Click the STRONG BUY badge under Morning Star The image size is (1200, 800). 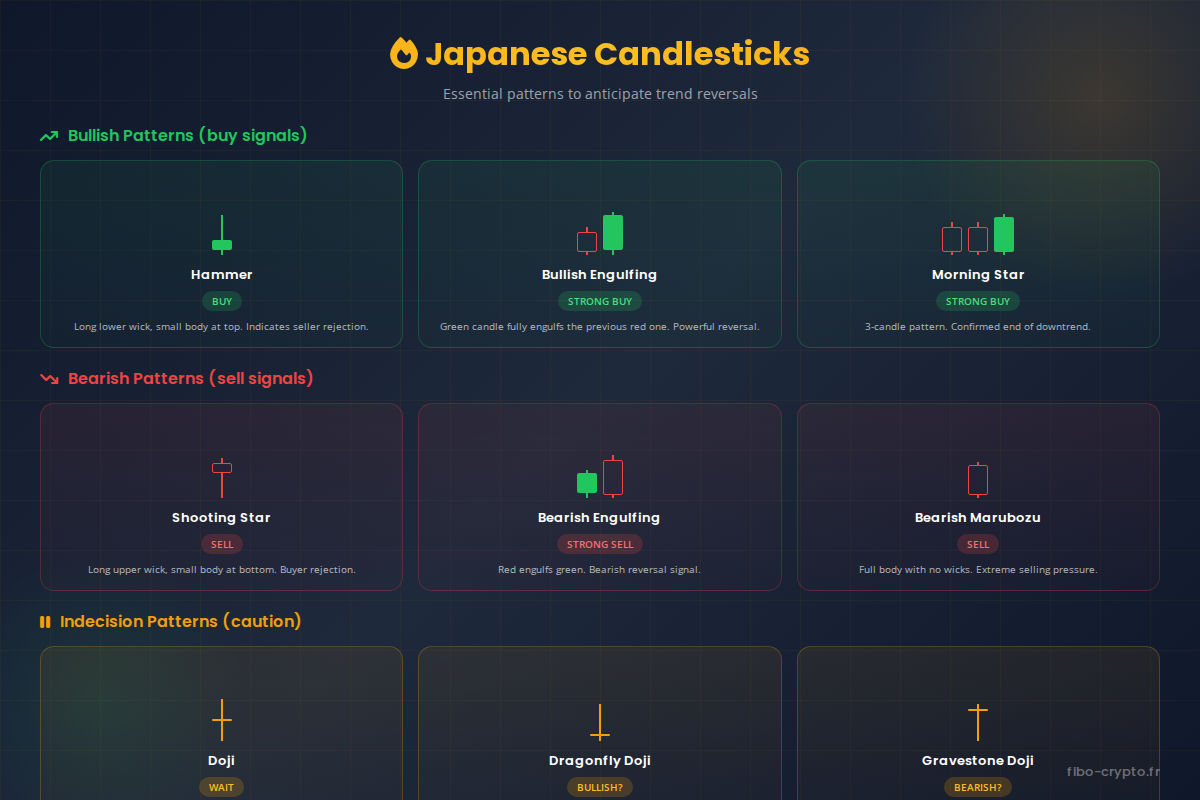(x=977, y=301)
